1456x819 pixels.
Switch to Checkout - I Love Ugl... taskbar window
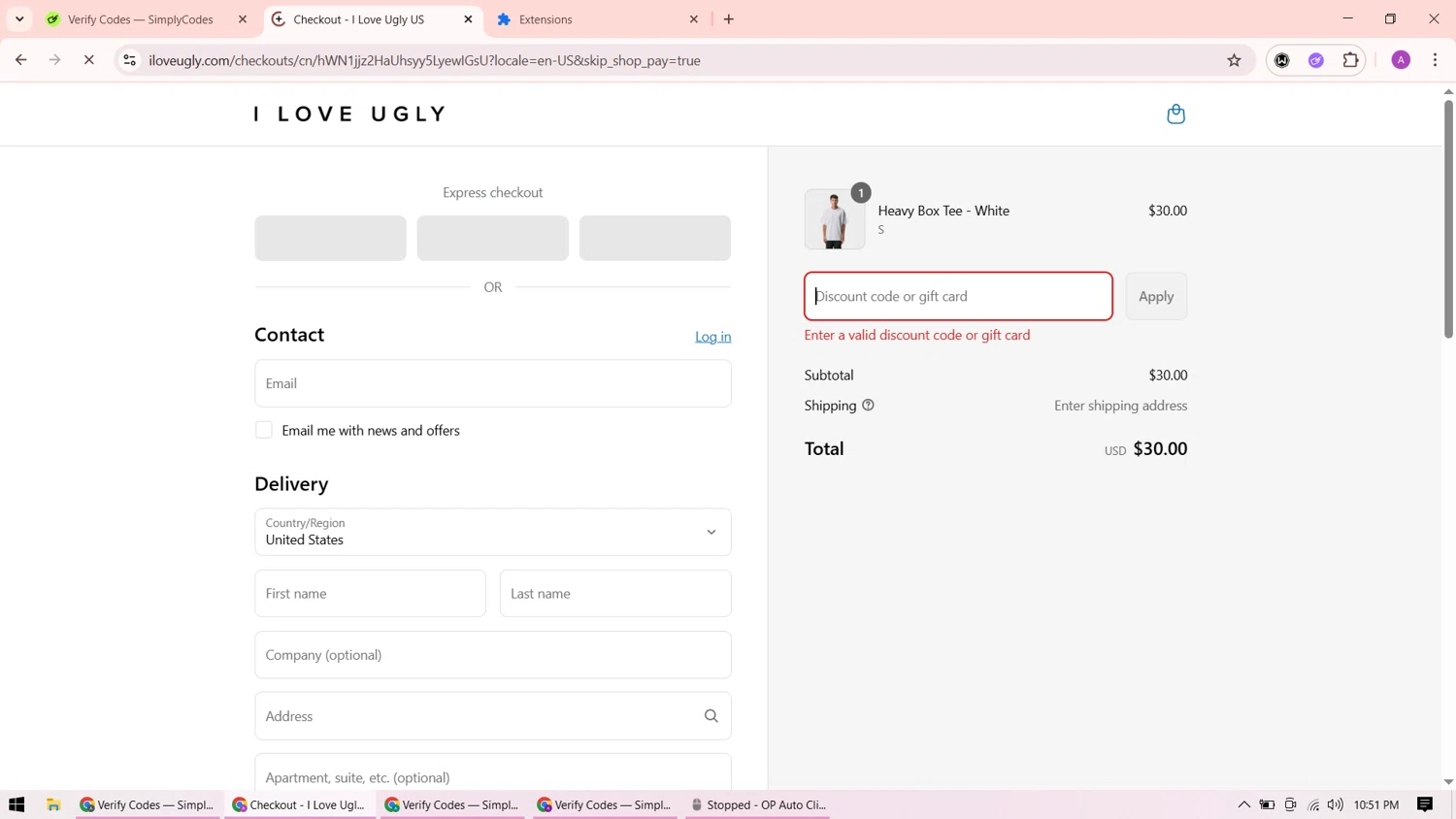tap(301, 804)
